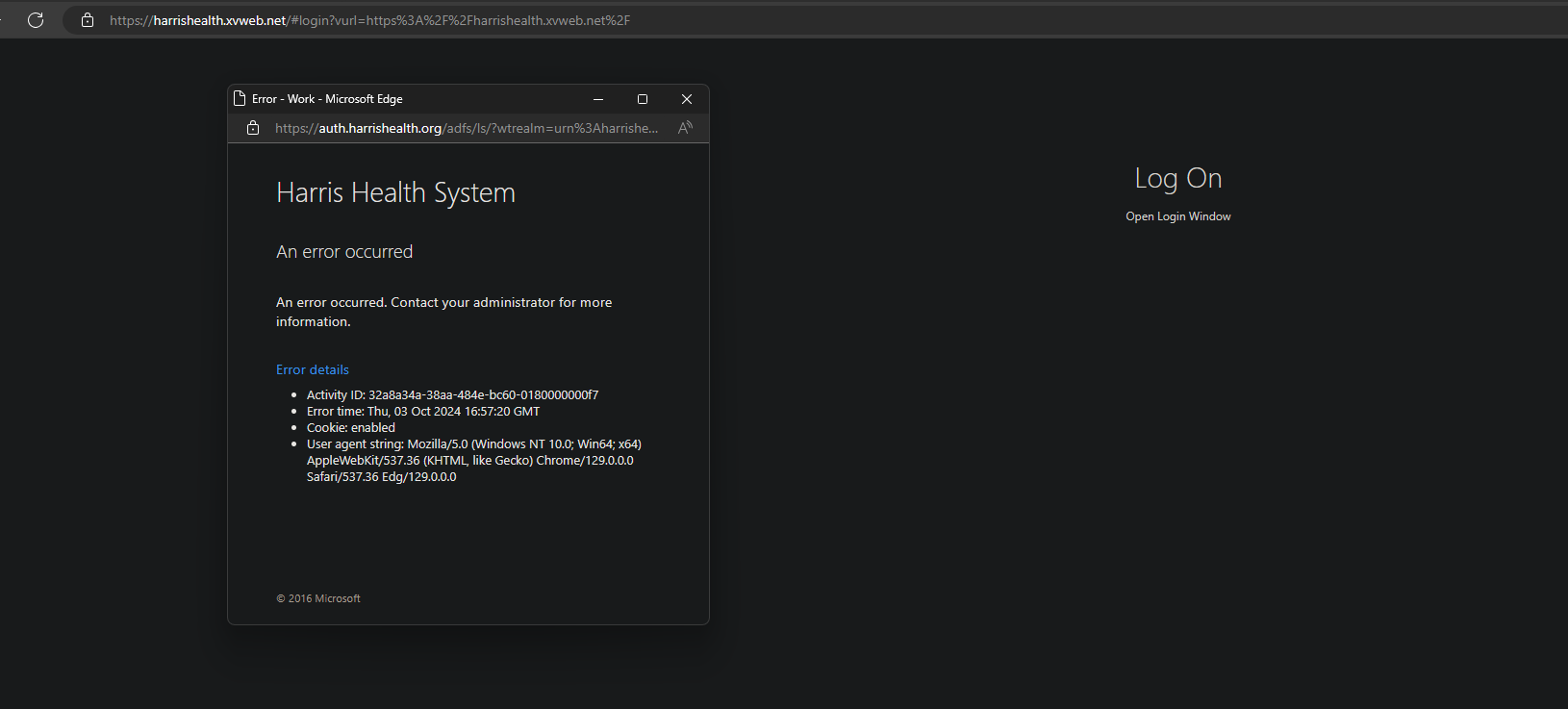Click the Harris Health System title

[395, 192]
